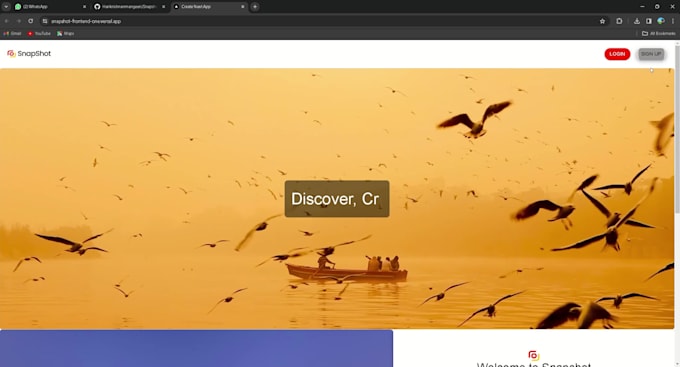Open the YouTube bookmark
The image size is (680, 367).
click(x=39, y=33)
